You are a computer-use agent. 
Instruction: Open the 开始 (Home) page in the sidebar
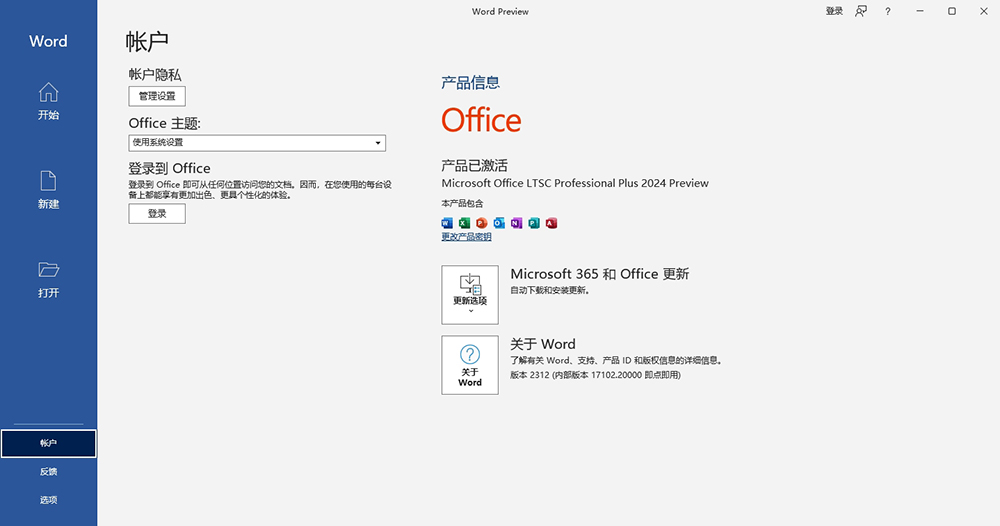(48, 101)
